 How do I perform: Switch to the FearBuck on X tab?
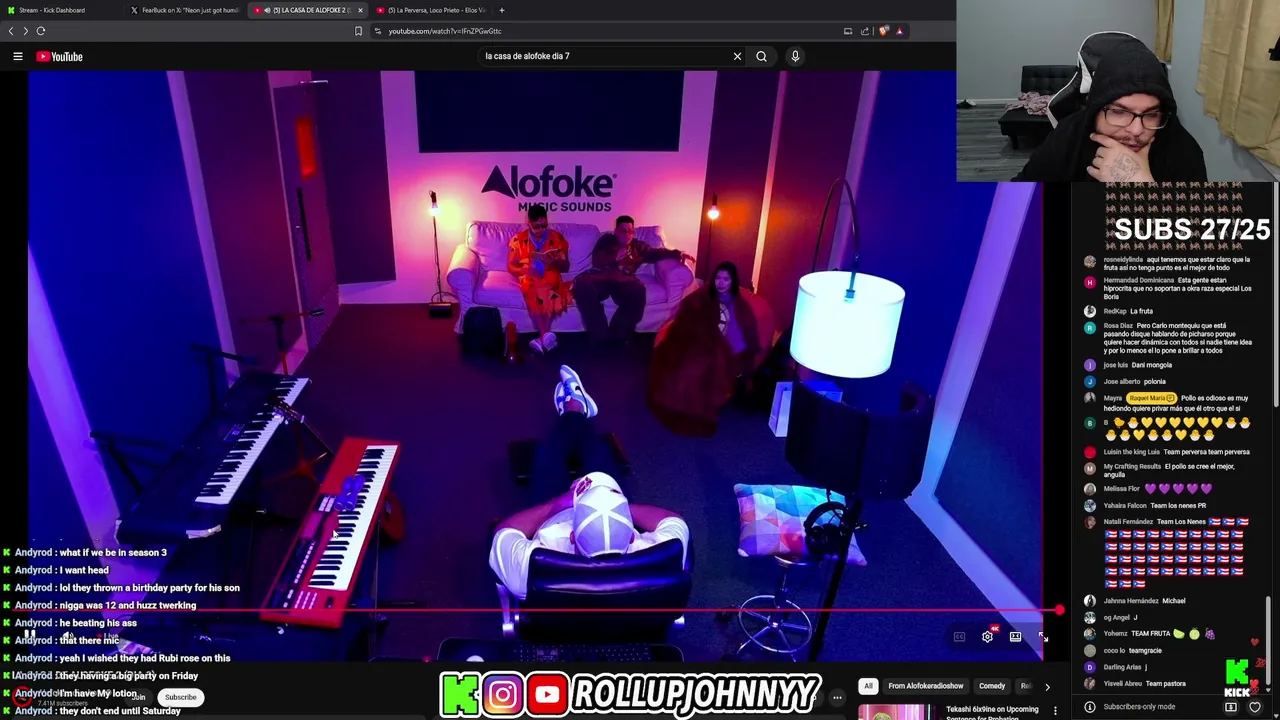[x=185, y=10]
